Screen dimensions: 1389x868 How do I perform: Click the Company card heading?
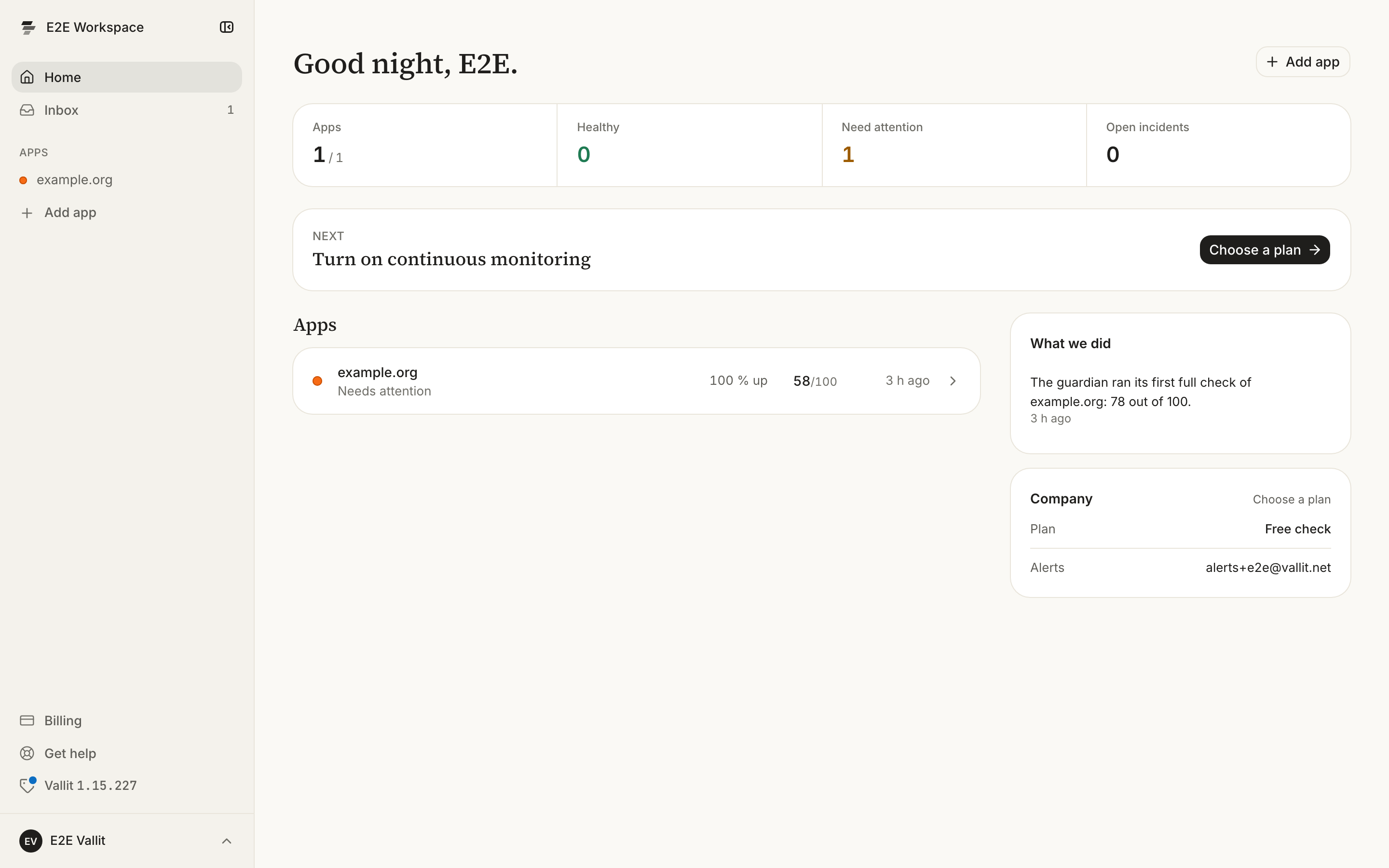(1061, 499)
